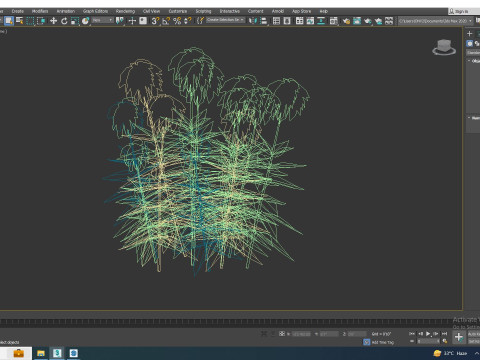Click 3ds Max taskbar icon
Viewport: 480px width, 360px height.
[57, 353]
